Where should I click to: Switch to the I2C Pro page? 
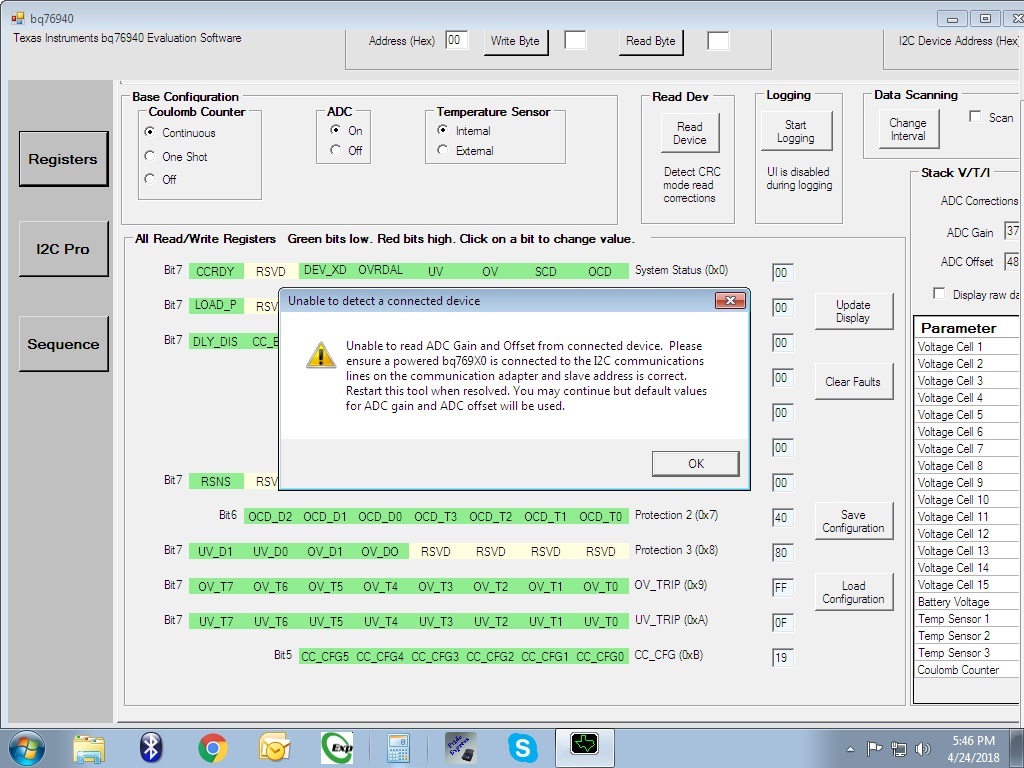coord(63,249)
